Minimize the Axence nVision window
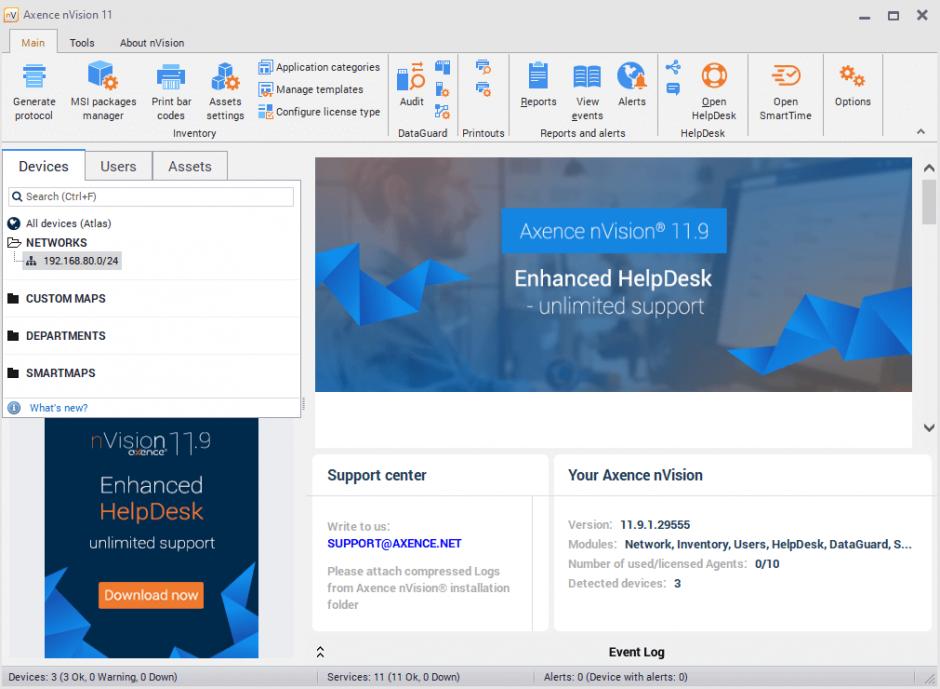 tap(864, 17)
